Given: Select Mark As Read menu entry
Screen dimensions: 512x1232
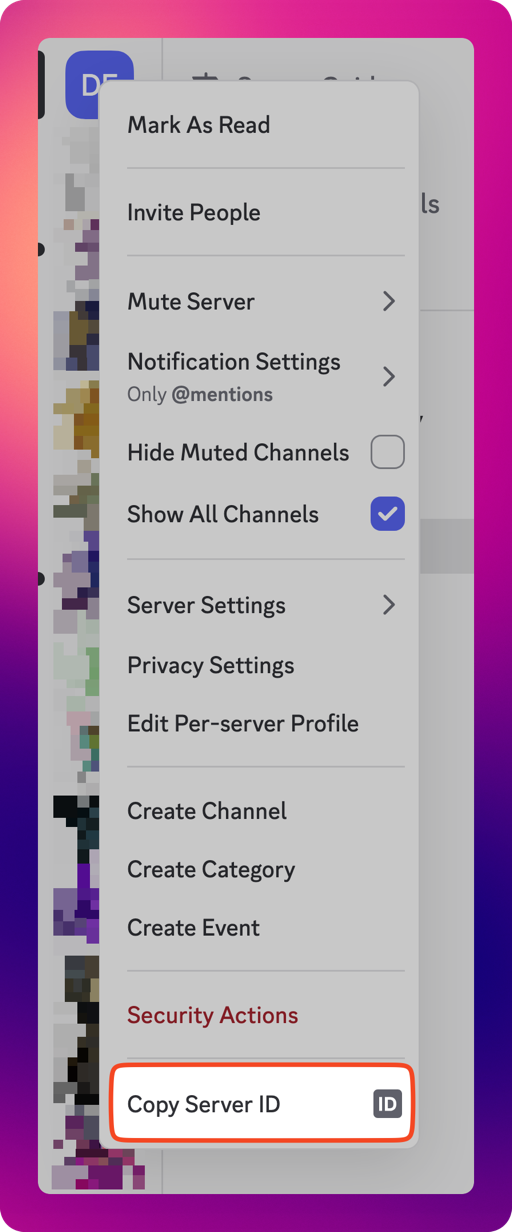Looking at the screenshot, I should coord(265,125).
